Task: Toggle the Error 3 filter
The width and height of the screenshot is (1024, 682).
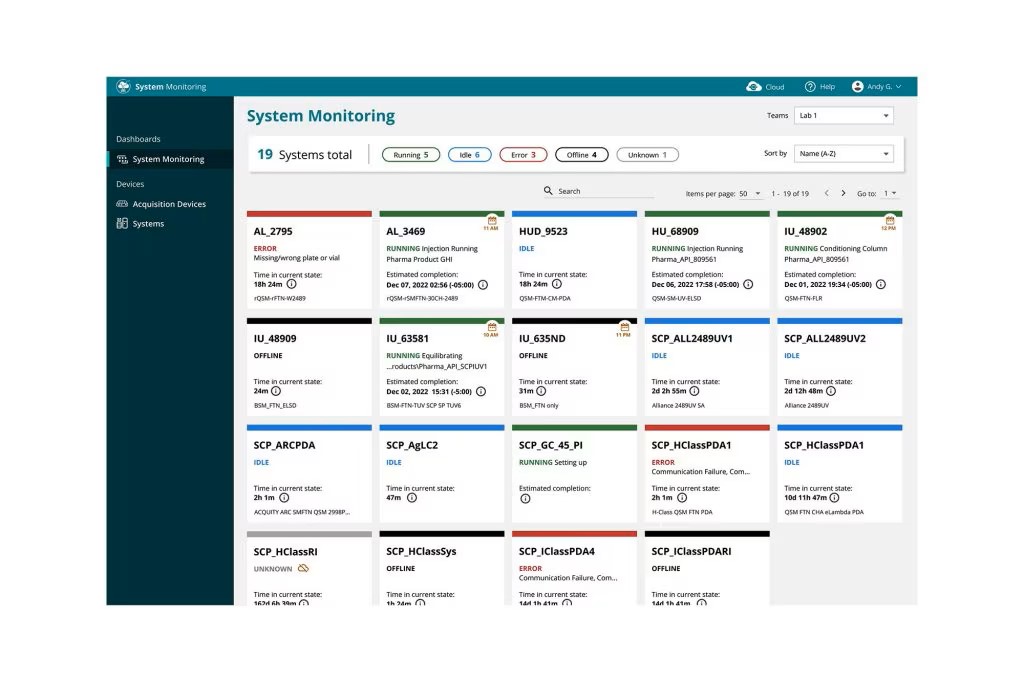Action: pyautogui.click(x=523, y=155)
